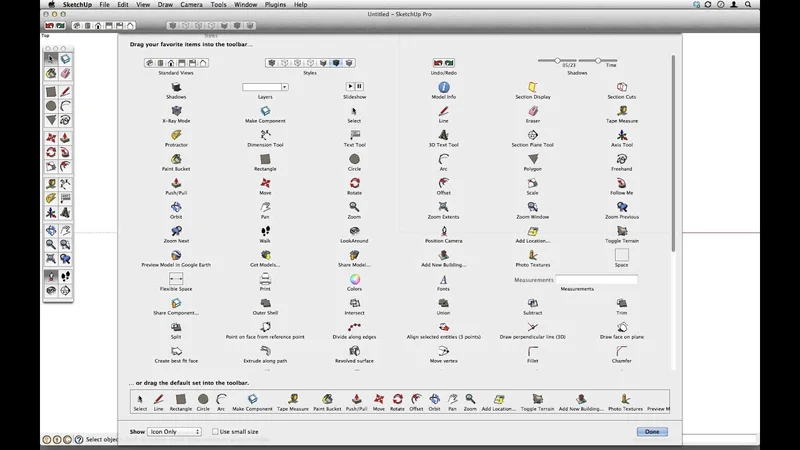Click the LookAround icon

pos(355,231)
